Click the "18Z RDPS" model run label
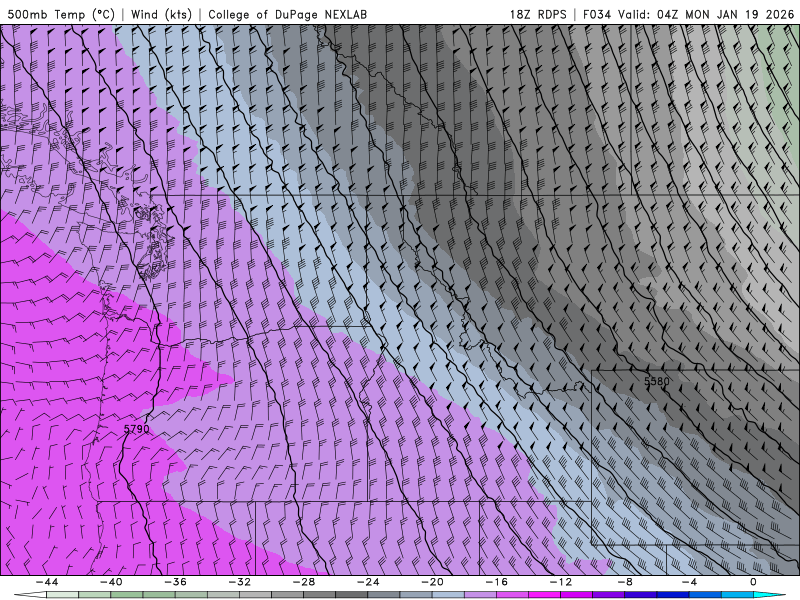Image resolution: width=800 pixels, height=600 pixels. [x=538, y=14]
